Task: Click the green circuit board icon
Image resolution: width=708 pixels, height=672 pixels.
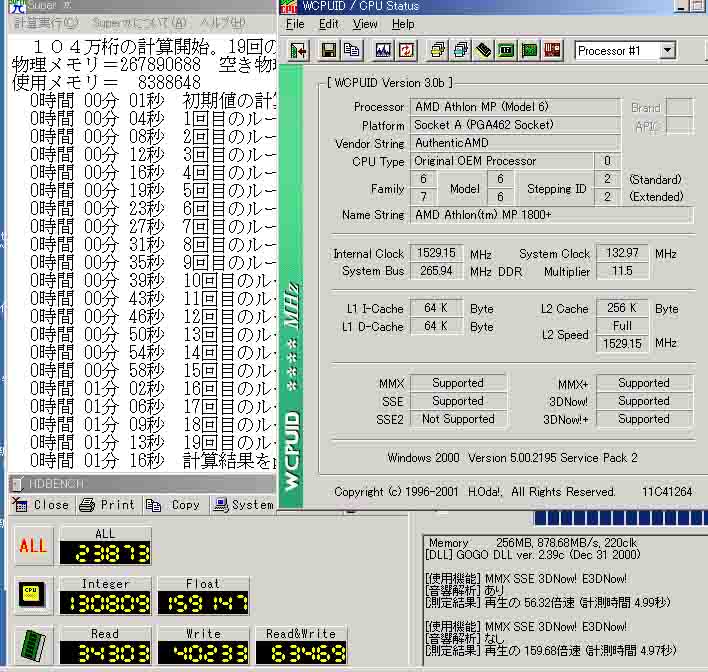Action: point(530,50)
